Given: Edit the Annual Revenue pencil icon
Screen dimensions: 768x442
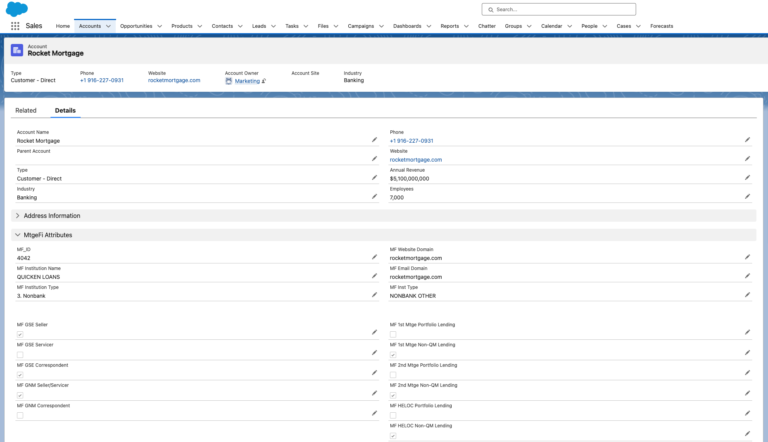Looking at the screenshot, I should 747,177.
